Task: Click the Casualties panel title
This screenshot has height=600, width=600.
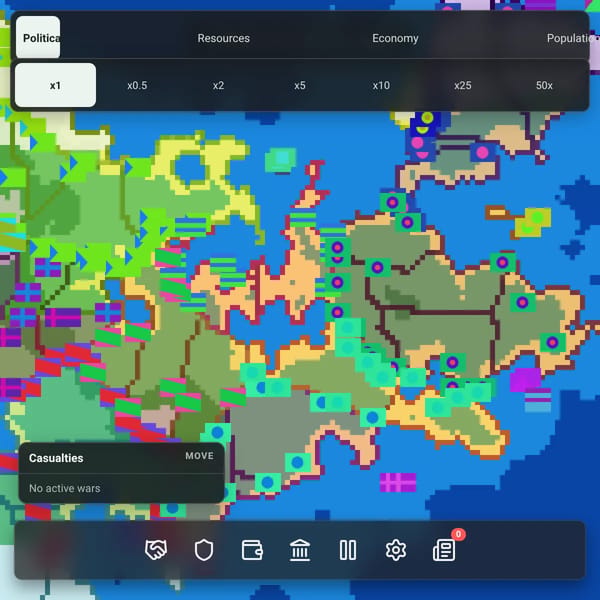Action: click(56, 458)
